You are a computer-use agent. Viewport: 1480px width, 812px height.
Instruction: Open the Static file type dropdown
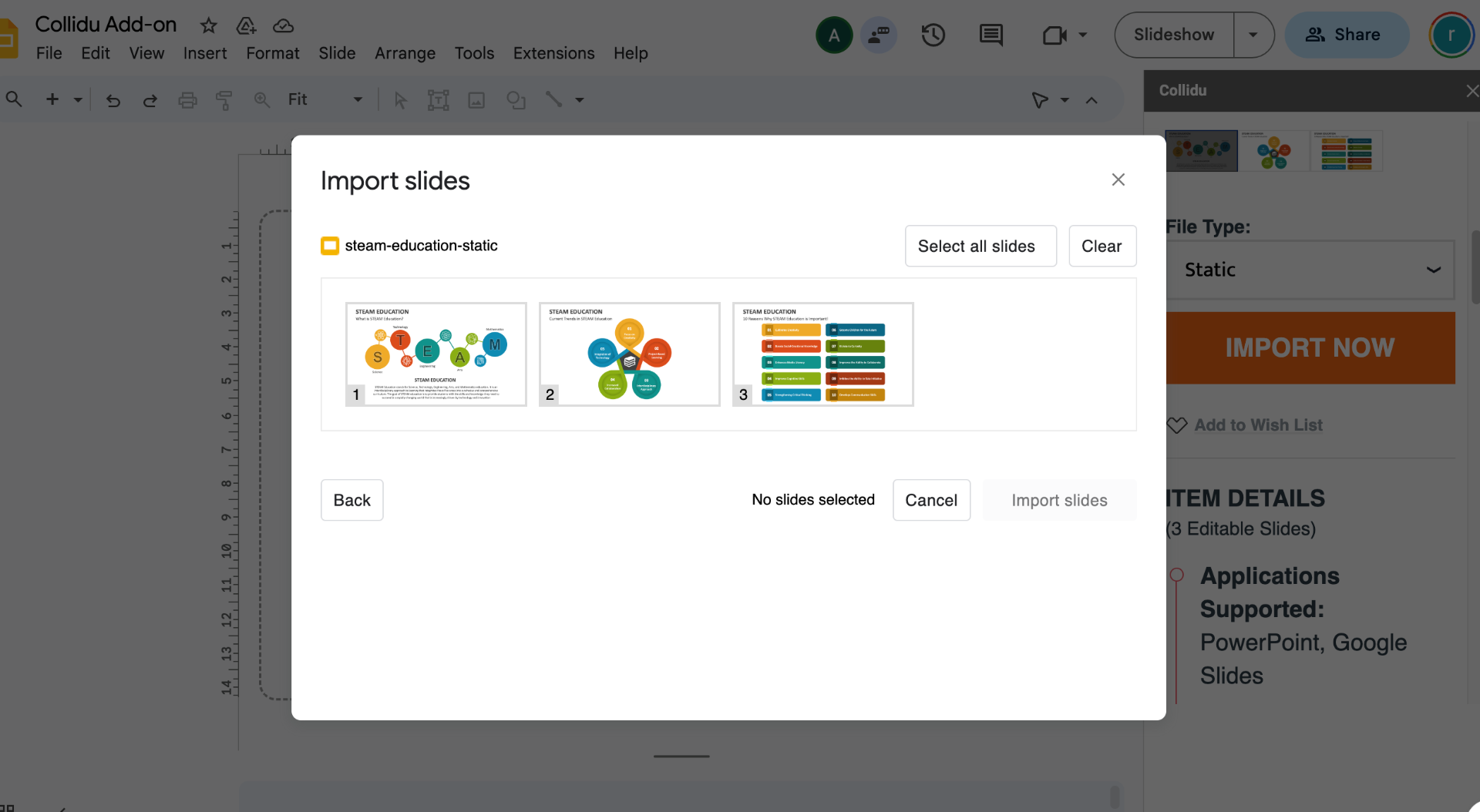1310,269
